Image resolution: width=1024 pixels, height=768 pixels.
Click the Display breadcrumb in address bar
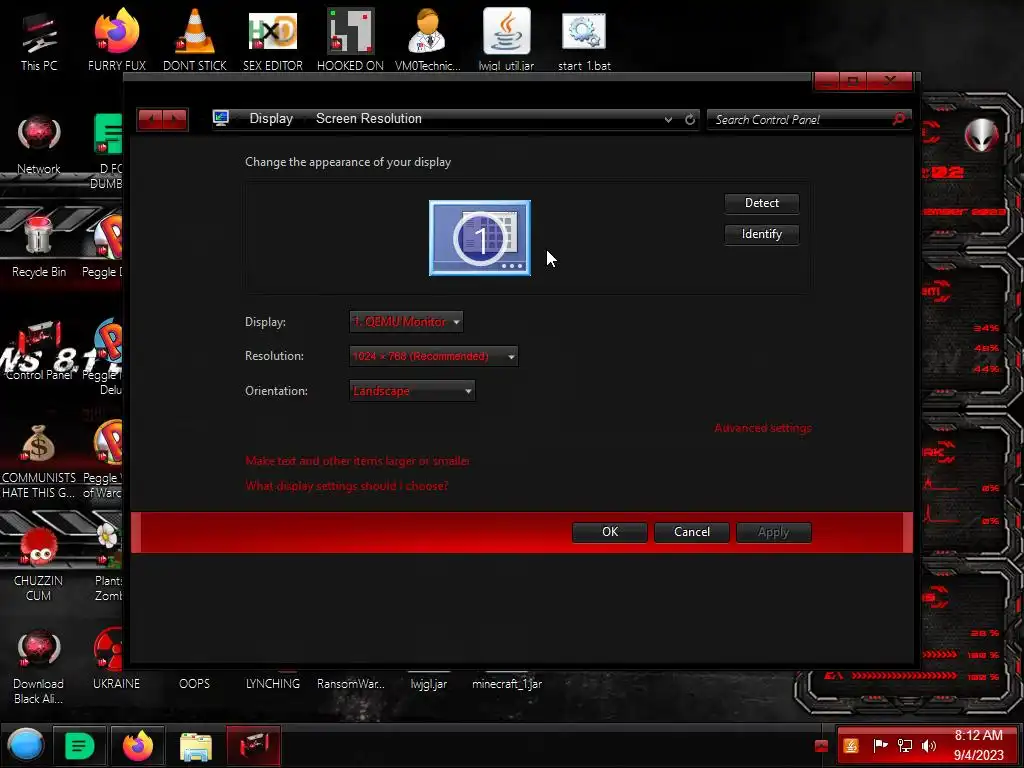(x=271, y=119)
